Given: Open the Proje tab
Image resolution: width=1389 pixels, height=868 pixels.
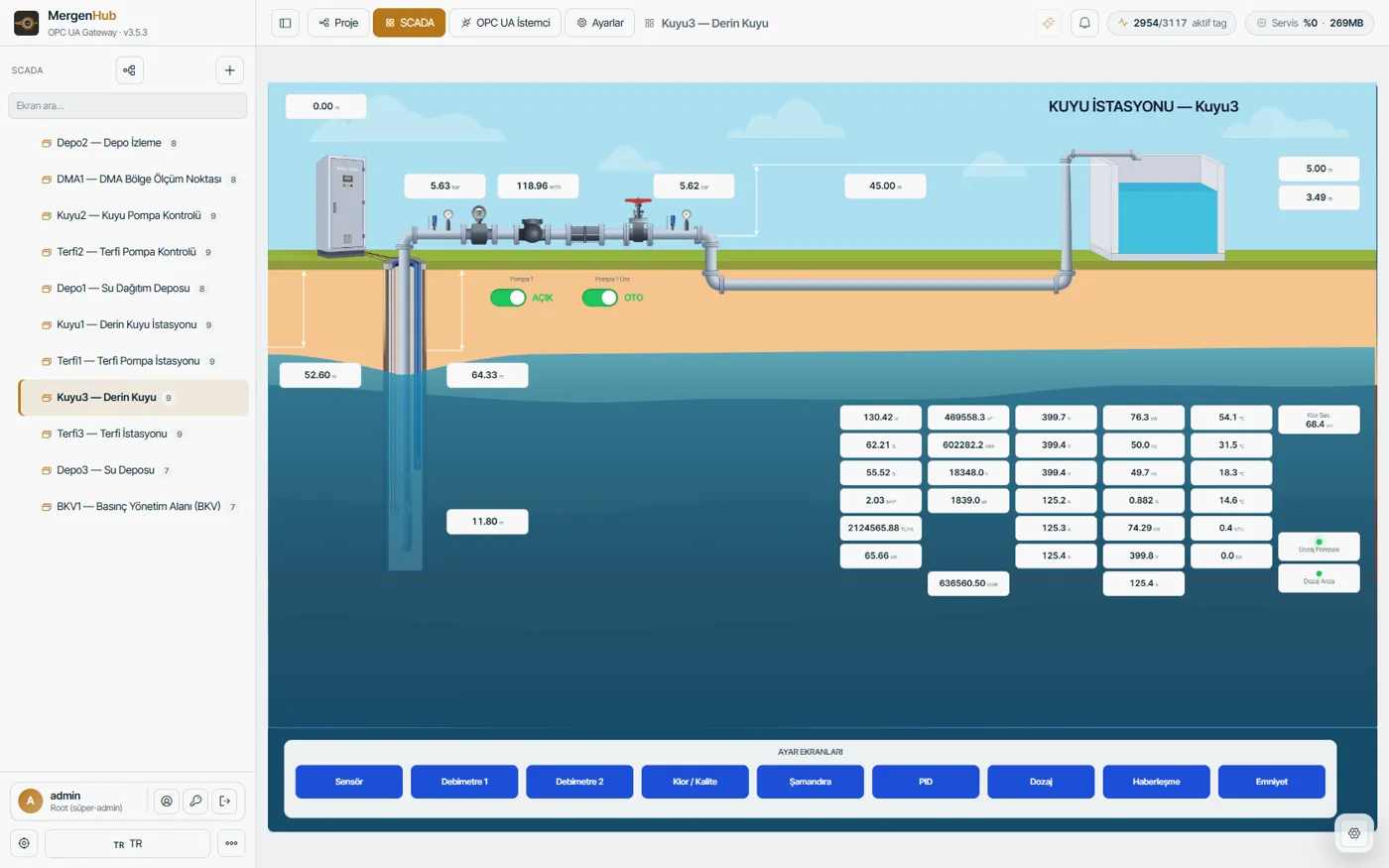Looking at the screenshot, I should (x=338, y=23).
